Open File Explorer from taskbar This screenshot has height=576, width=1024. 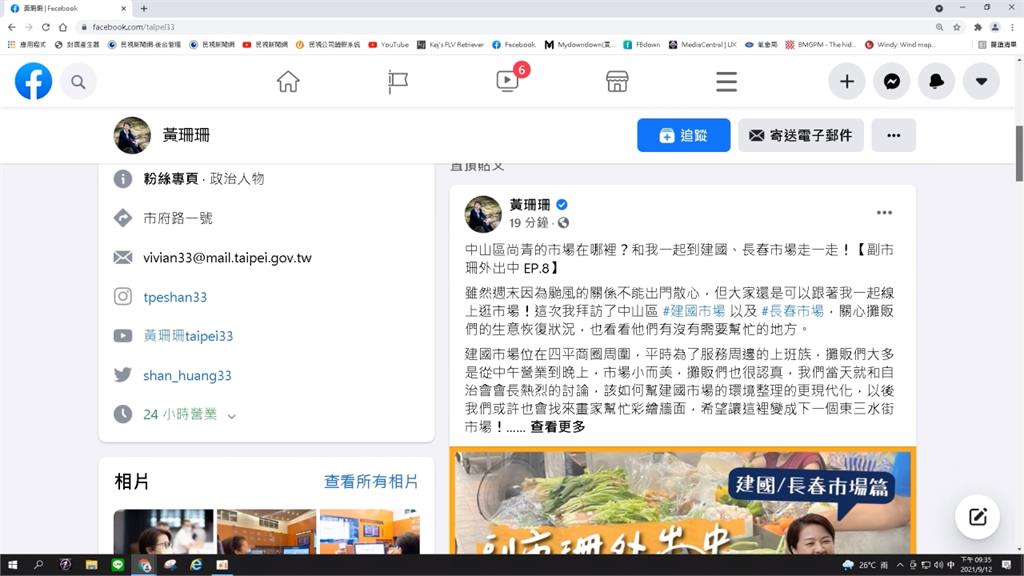pyautogui.click(x=91, y=565)
